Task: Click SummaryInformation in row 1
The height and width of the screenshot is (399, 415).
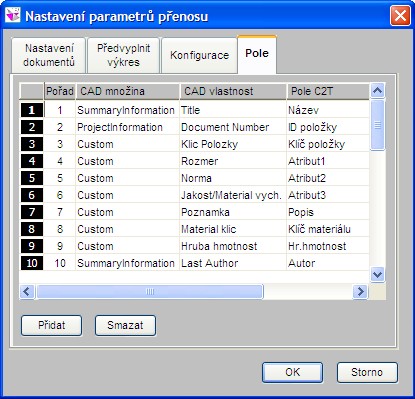Action: (127, 110)
